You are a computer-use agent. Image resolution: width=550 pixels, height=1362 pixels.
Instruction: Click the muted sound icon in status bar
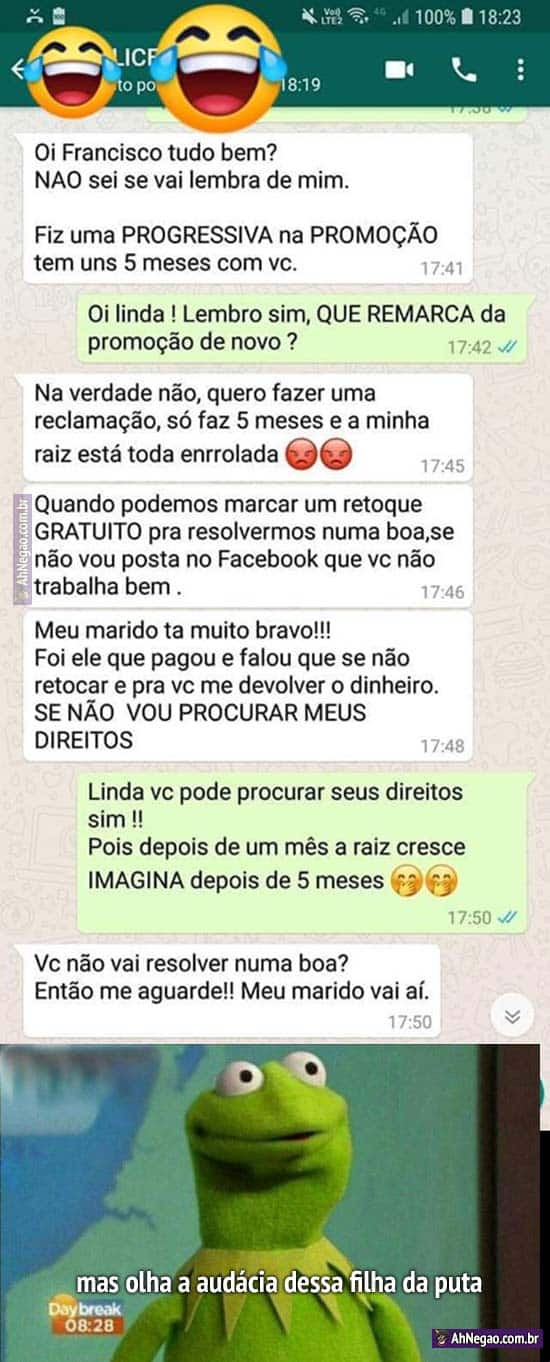[x=304, y=17]
